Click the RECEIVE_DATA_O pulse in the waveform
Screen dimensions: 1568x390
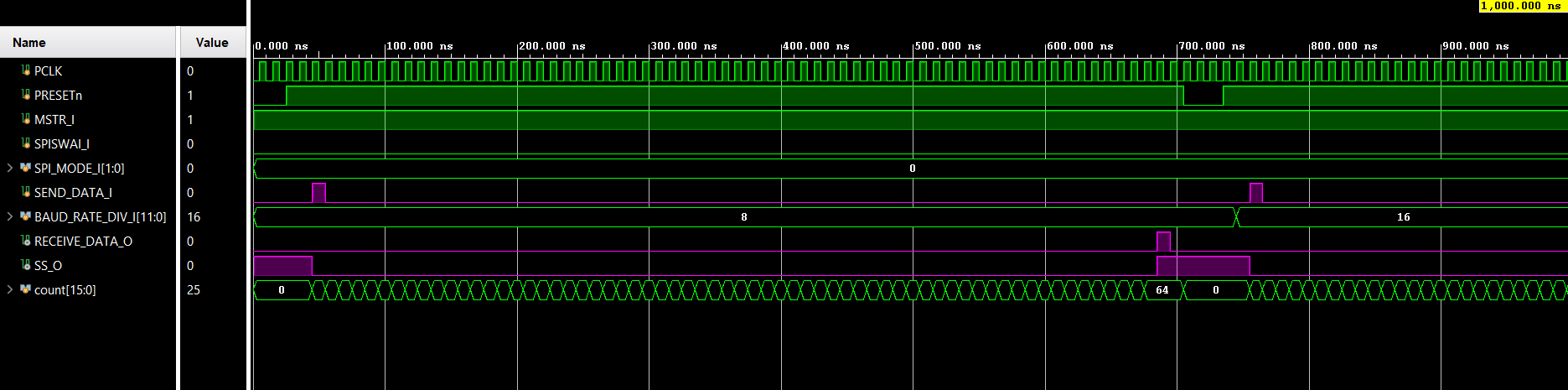(x=1163, y=242)
